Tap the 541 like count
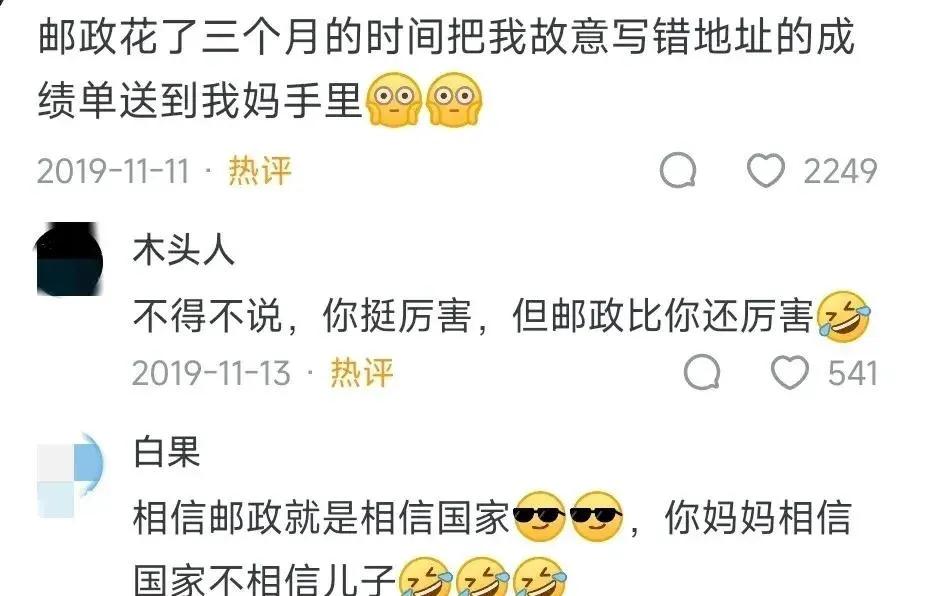945x596 pixels. (x=852, y=373)
